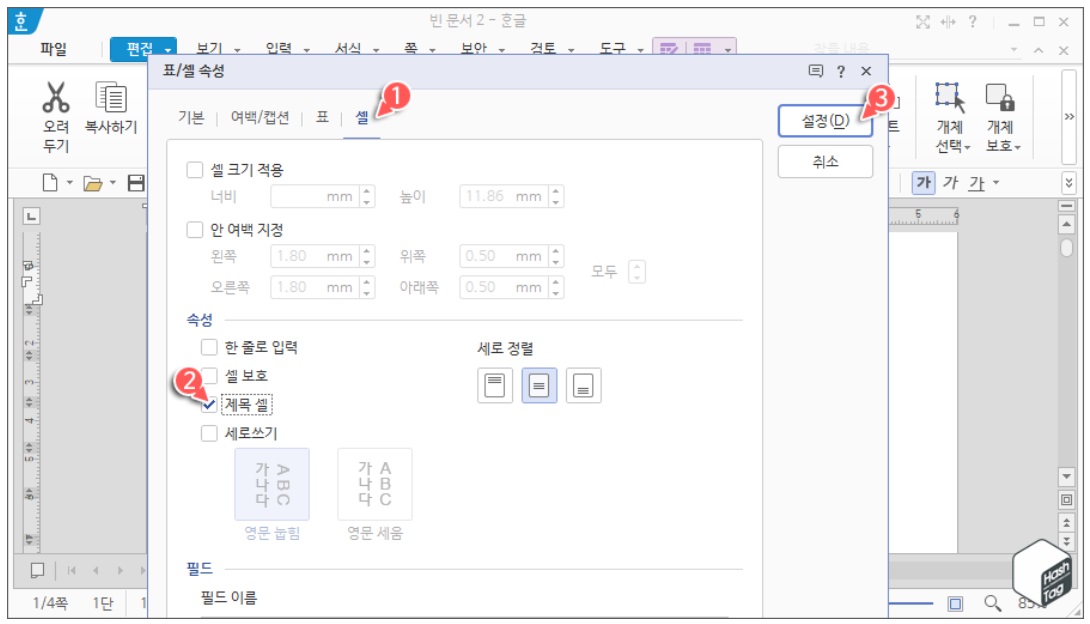Click the bold 가 formatting icon
The width and height of the screenshot is (1090, 624).
click(923, 183)
